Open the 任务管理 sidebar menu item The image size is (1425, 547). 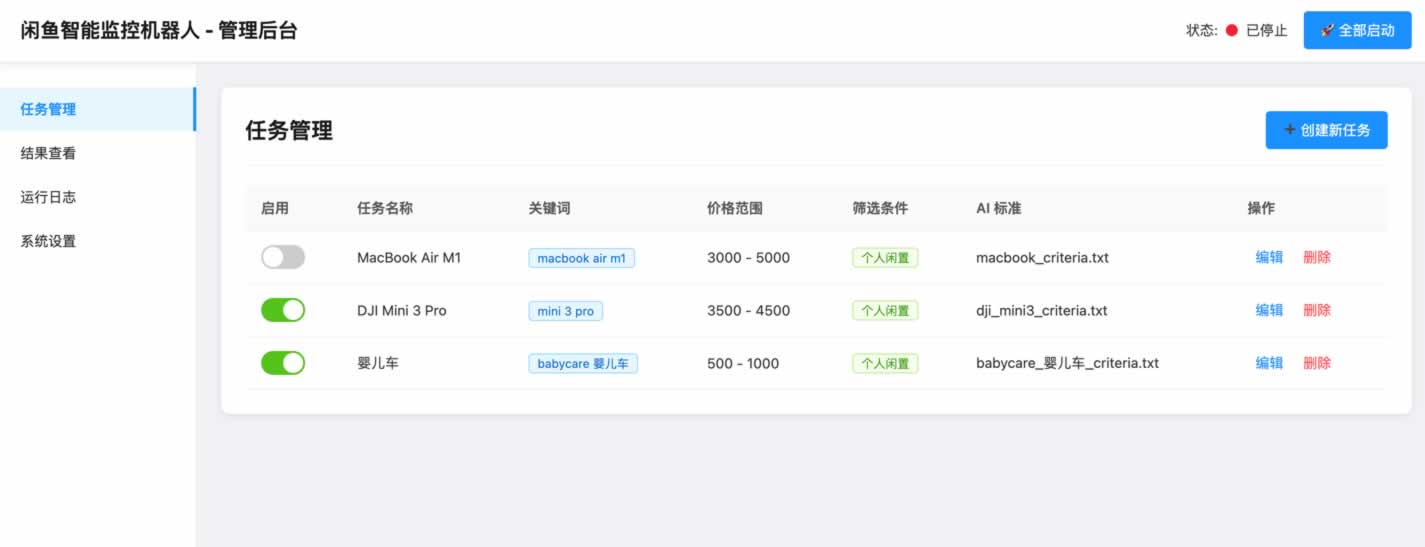click(x=48, y=109)
